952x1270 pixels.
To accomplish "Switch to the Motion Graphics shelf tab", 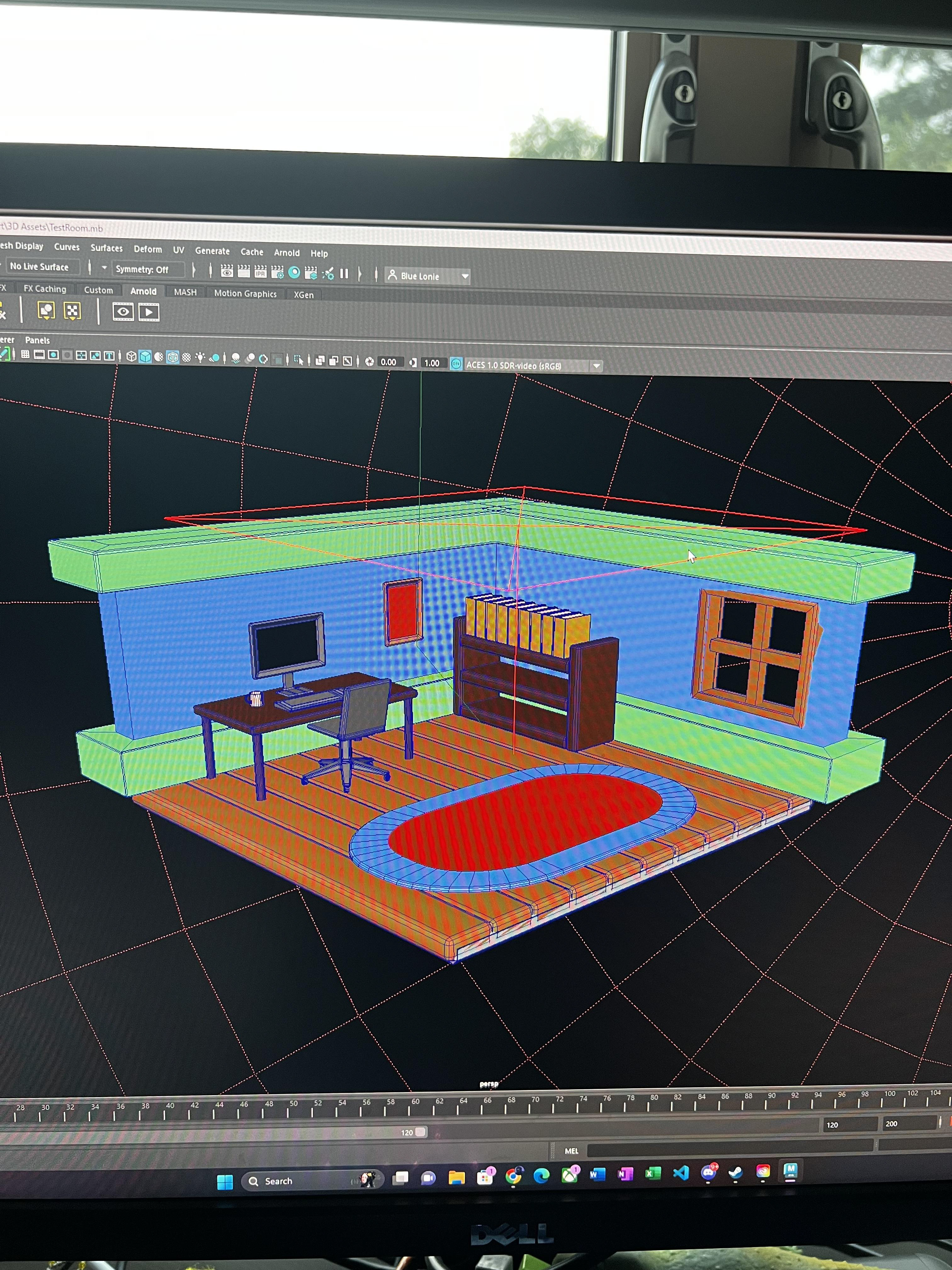I will point(246,294).
